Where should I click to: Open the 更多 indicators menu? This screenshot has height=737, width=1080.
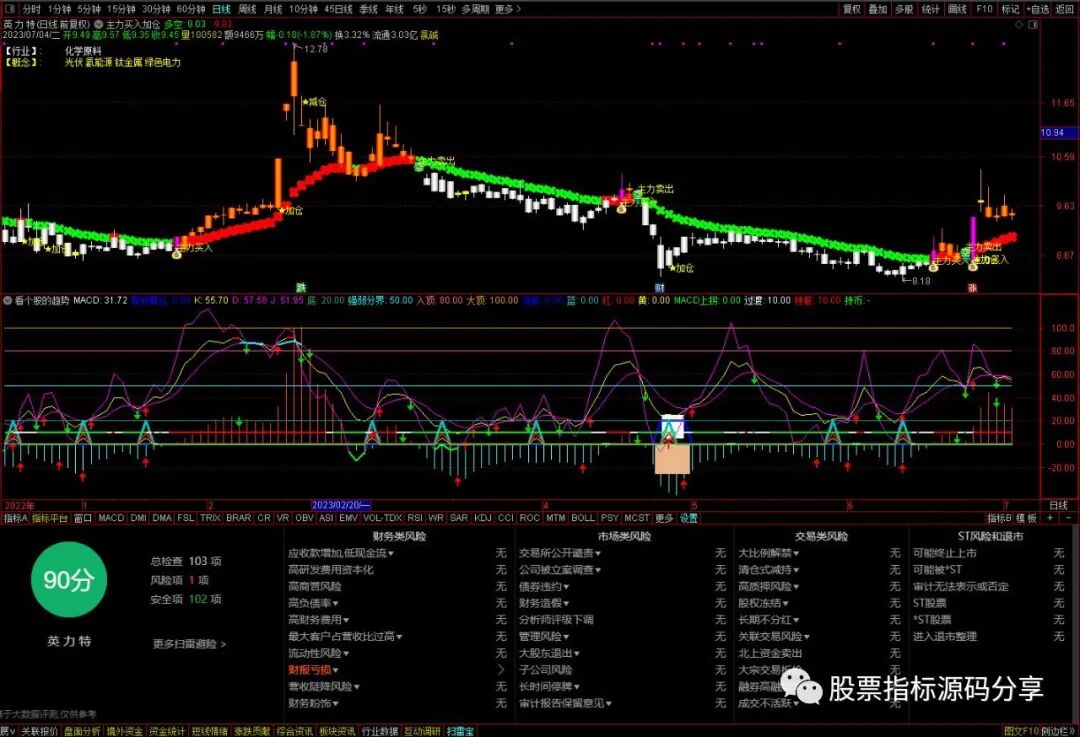(x=664, y=518)
